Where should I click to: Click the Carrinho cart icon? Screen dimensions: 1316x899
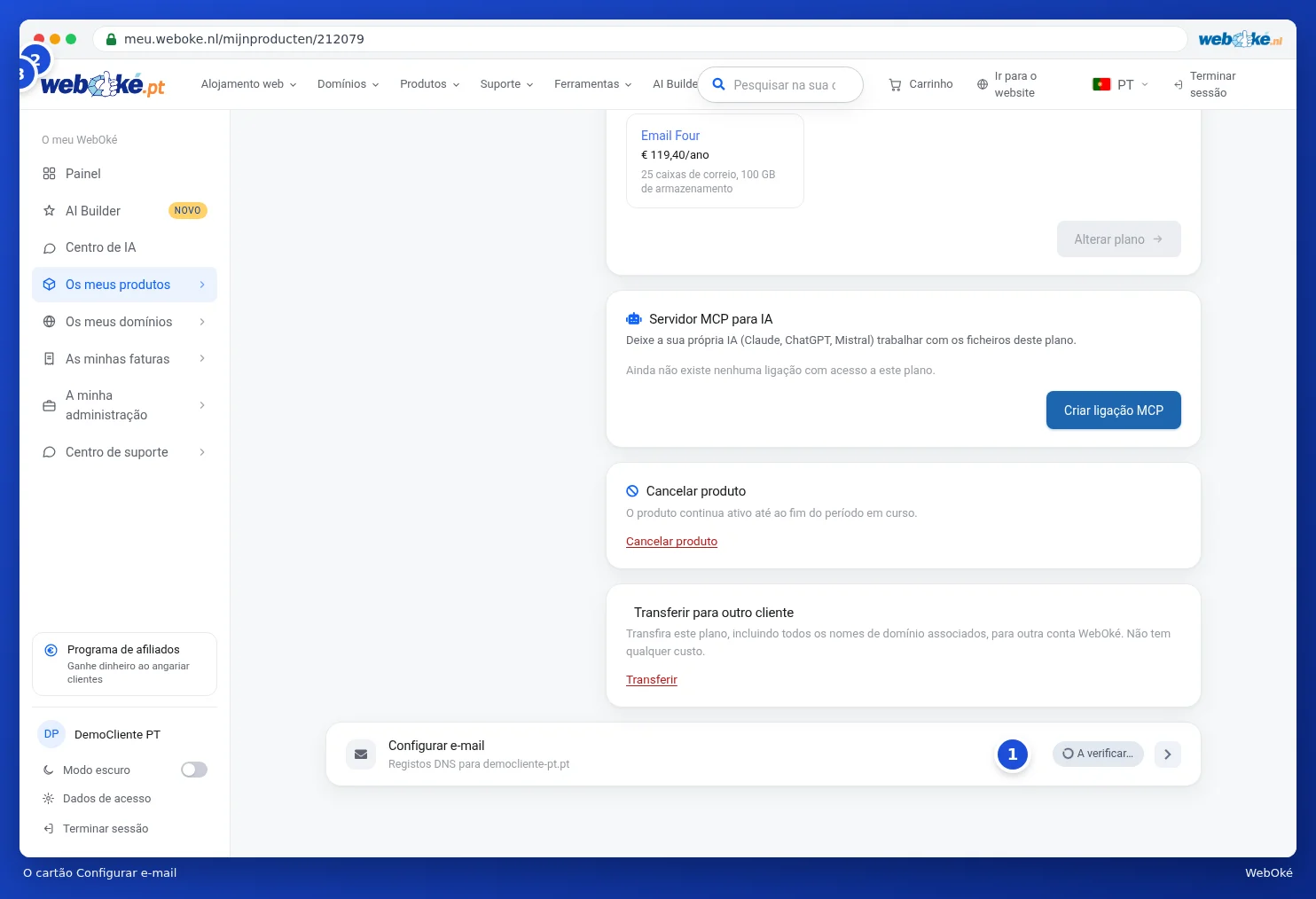tap(895, 84)
